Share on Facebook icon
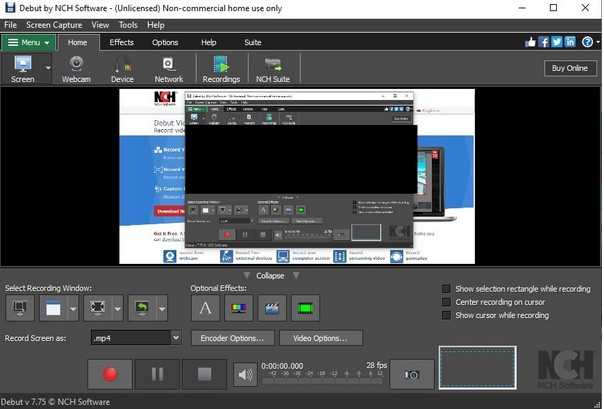This screenshot has width=604, height=409. click(x=544, y=42)
